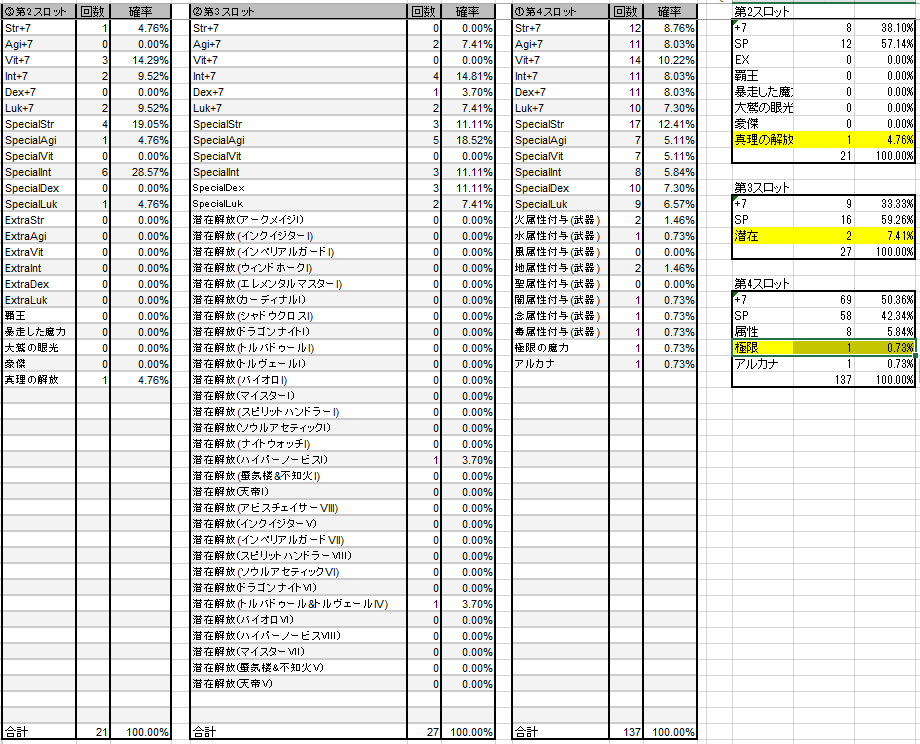The width and height of the screenshot is (920, 744).
Task: Click the 潜在解放(アークメイジI) cell
Action: 298,220
